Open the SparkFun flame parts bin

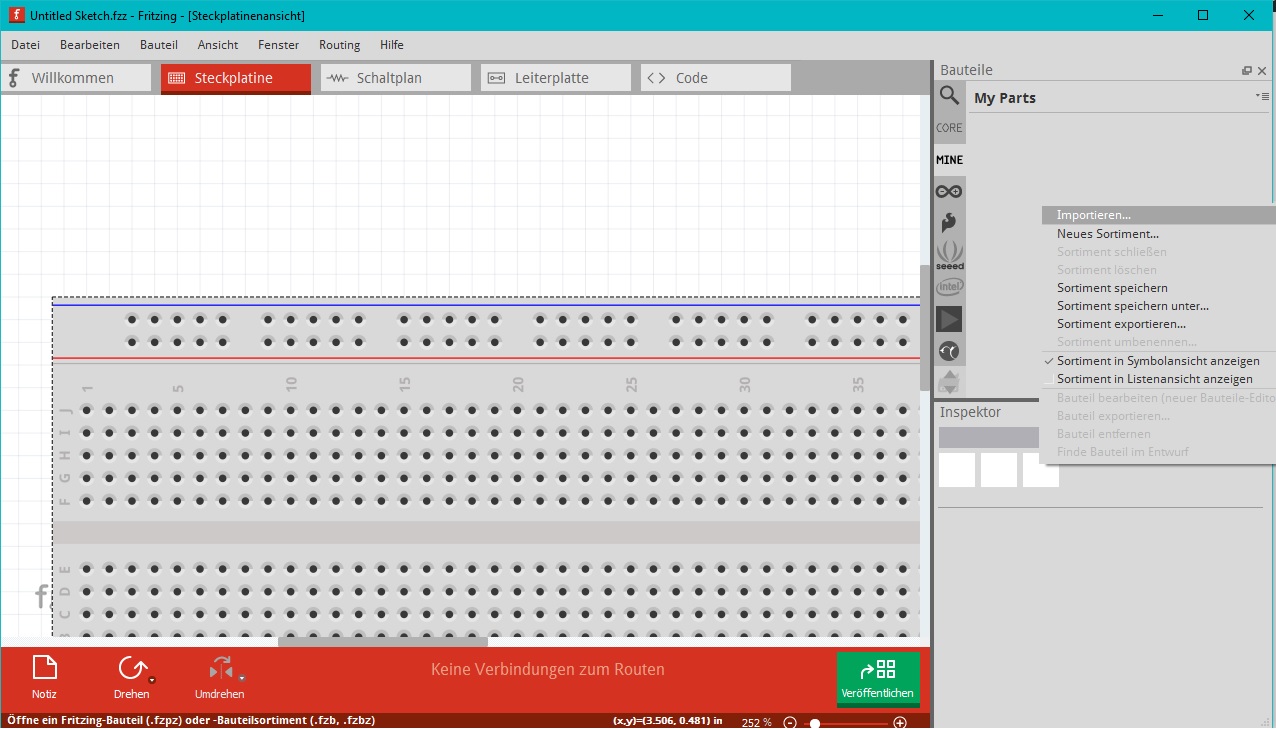click(949, 223)
